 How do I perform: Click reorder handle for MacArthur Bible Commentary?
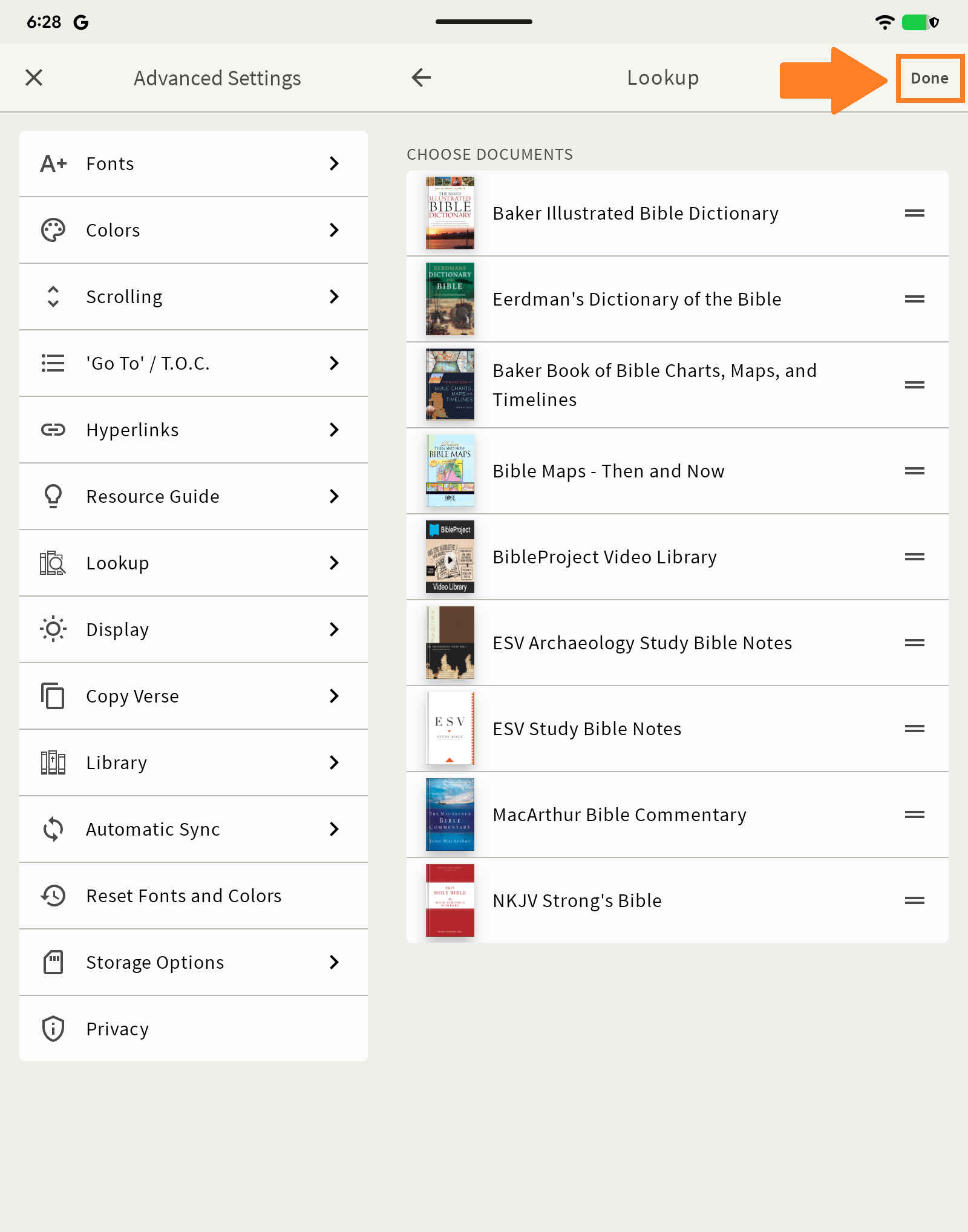point(915,814)
